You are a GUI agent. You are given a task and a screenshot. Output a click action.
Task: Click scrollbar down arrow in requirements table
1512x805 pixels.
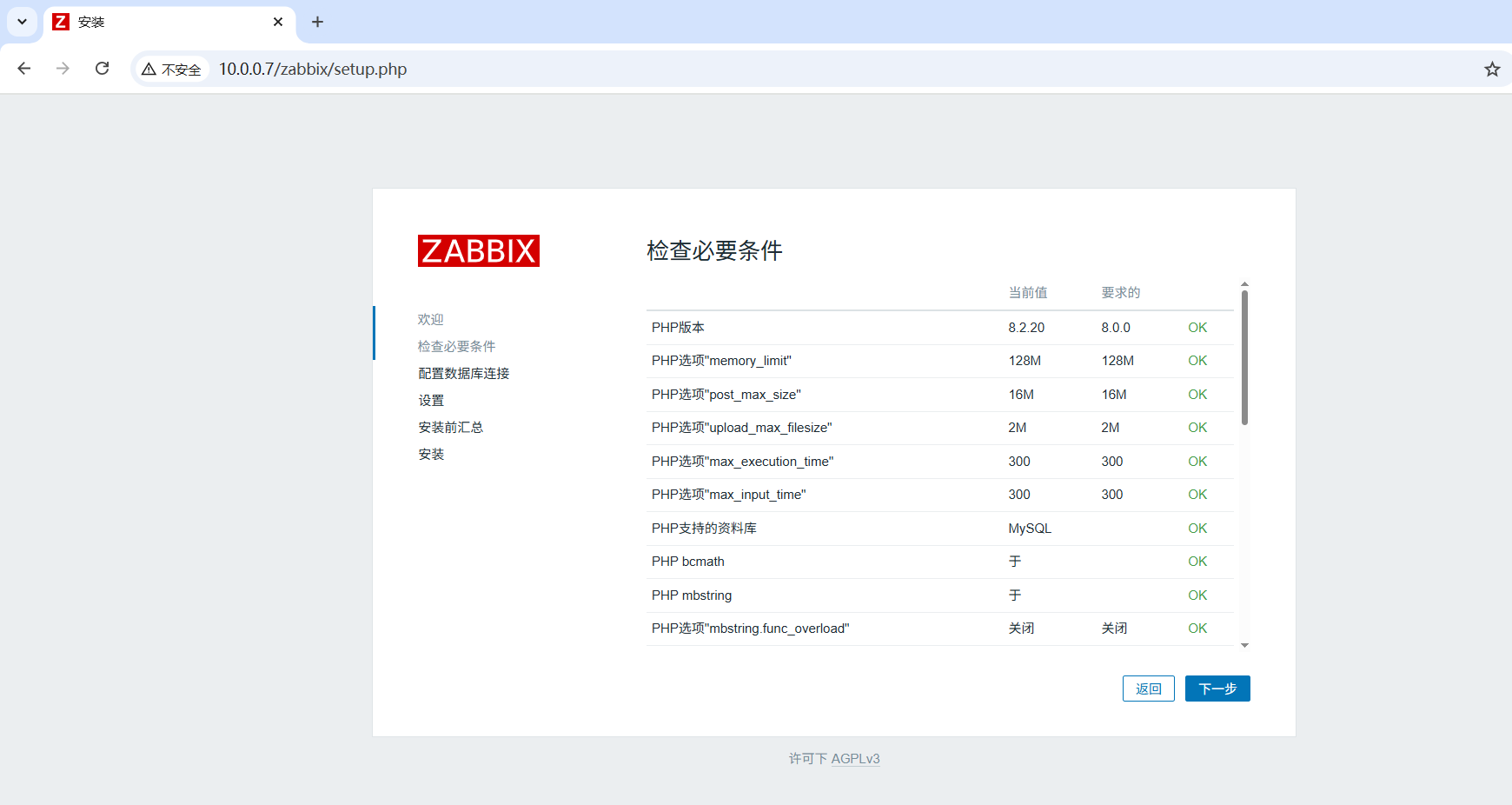pyautogui.click(x=1244, y=645)
